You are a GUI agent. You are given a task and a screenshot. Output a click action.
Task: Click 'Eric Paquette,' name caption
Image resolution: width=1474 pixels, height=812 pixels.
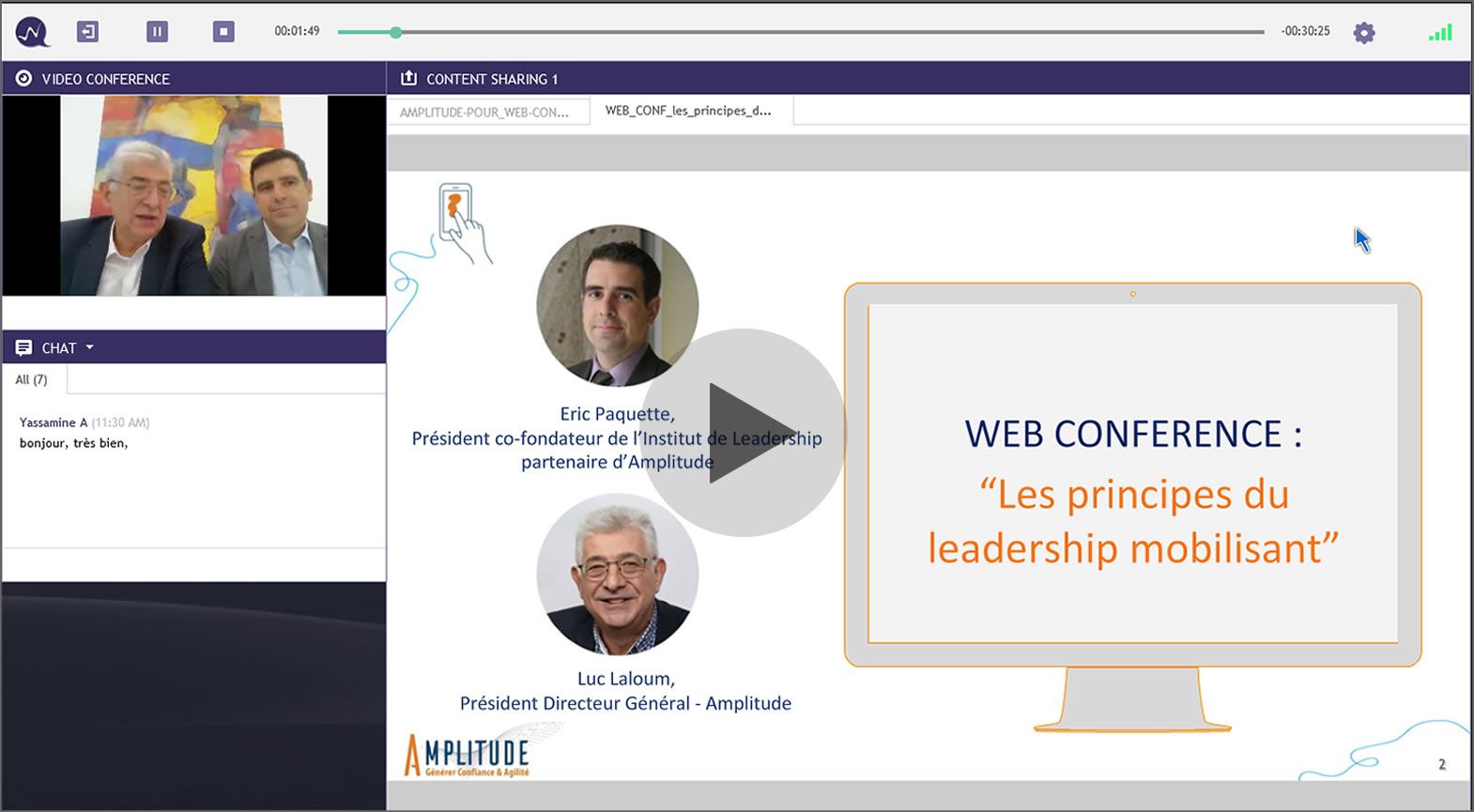pyautogui.click(x=617, y=414)
